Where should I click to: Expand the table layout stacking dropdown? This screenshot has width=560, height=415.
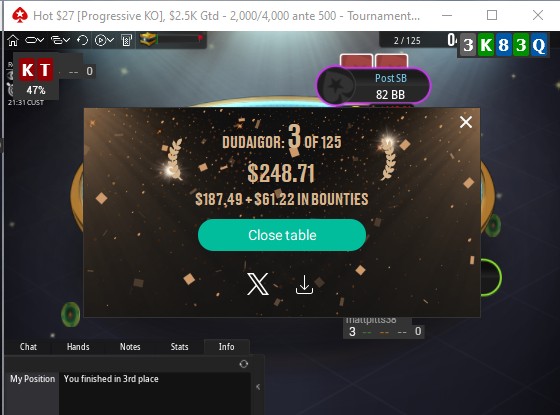[60, 40]
